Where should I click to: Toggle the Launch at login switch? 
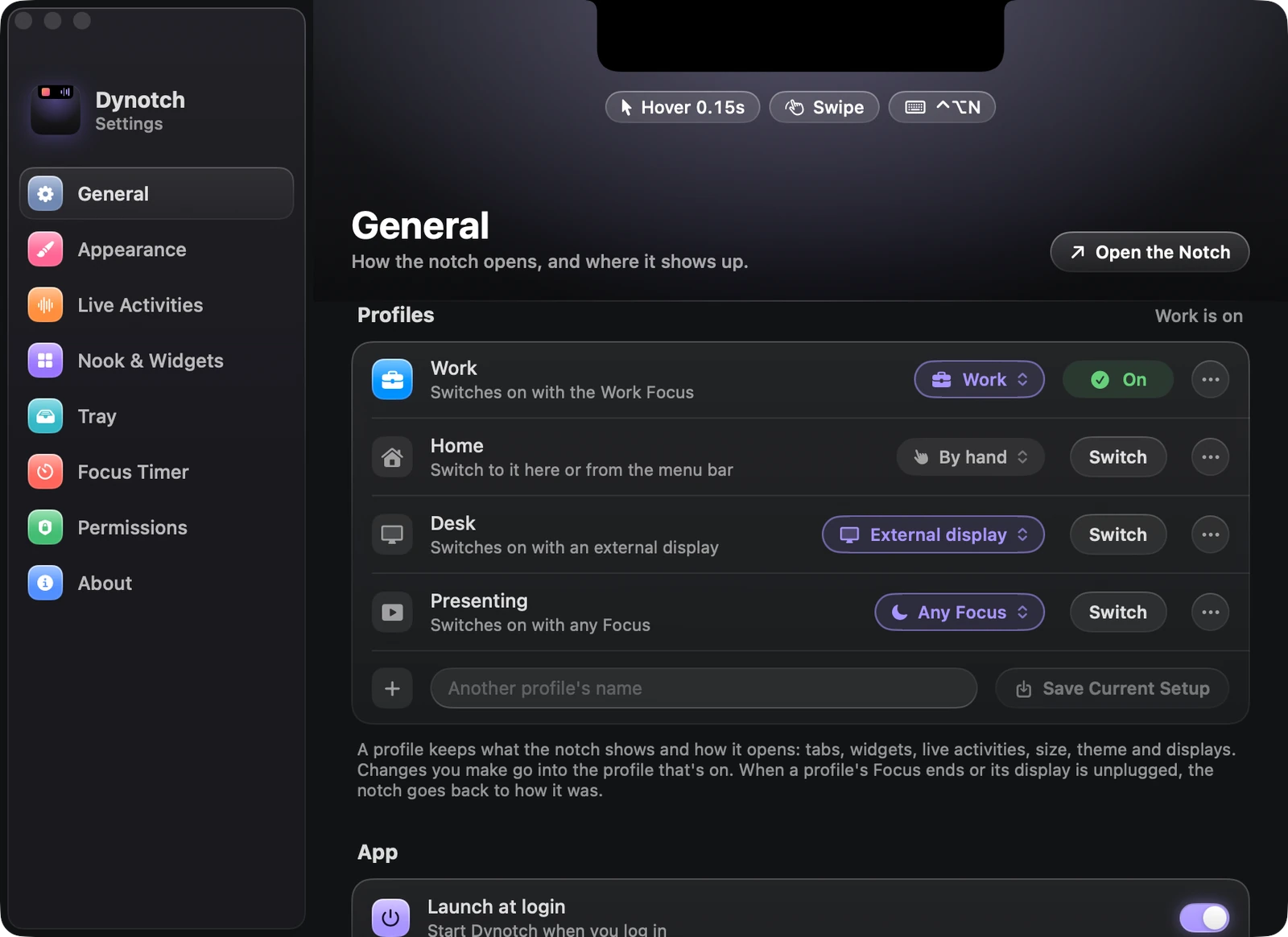pyautogui.click(x=1204, y=918)
